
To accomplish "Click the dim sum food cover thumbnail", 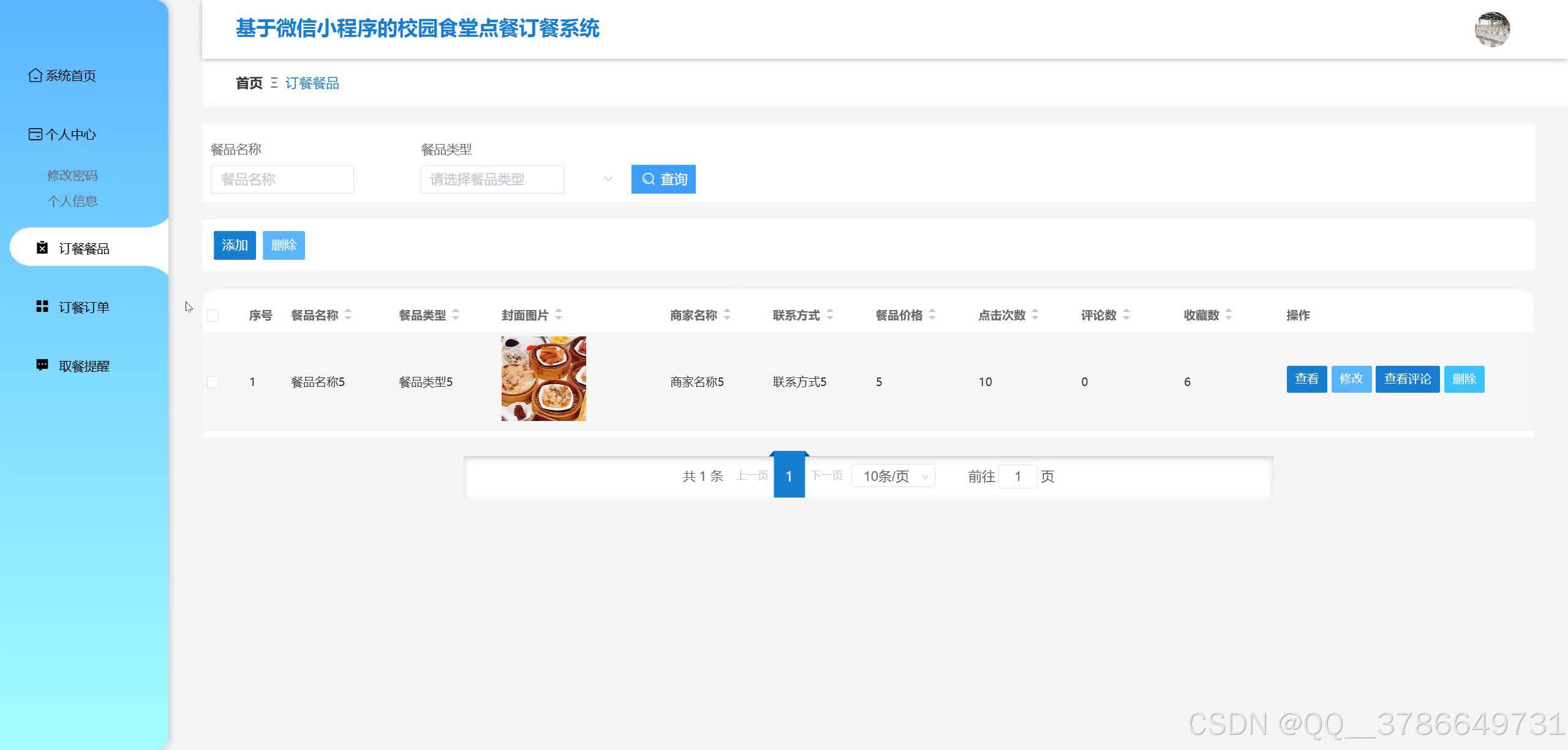I will coord(543,378).
